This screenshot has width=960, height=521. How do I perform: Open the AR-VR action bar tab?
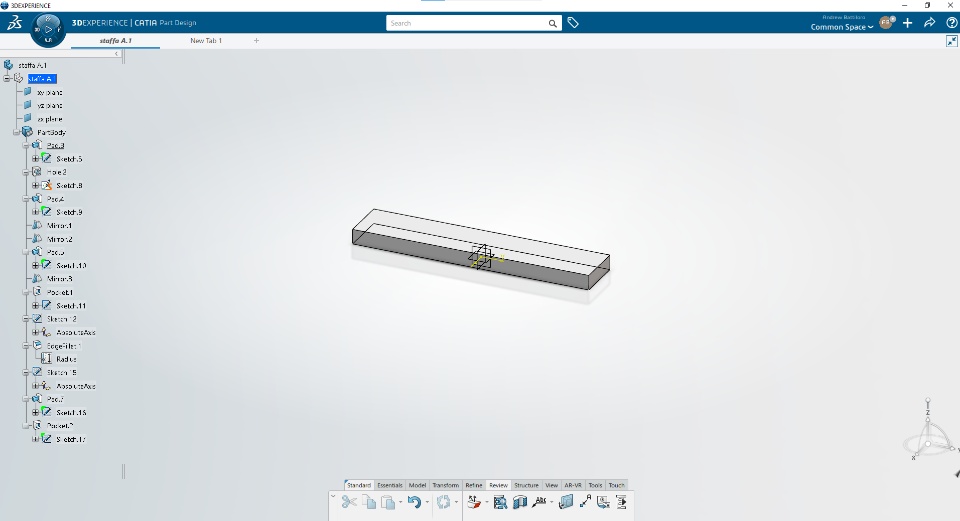click(573, 485)
